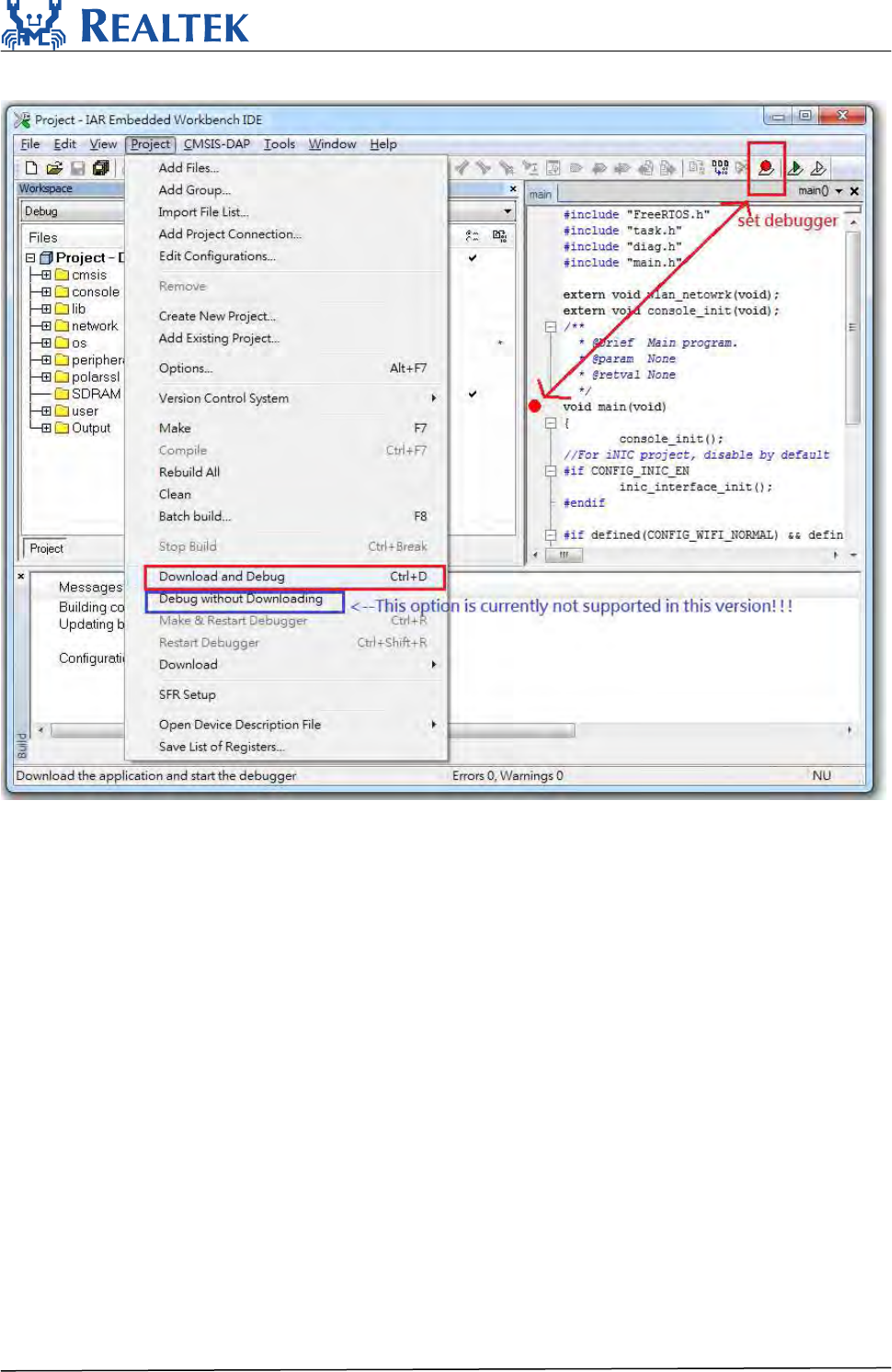Choose SFR Setup menu item
The image size is (892, 1372).
(286, 694)
